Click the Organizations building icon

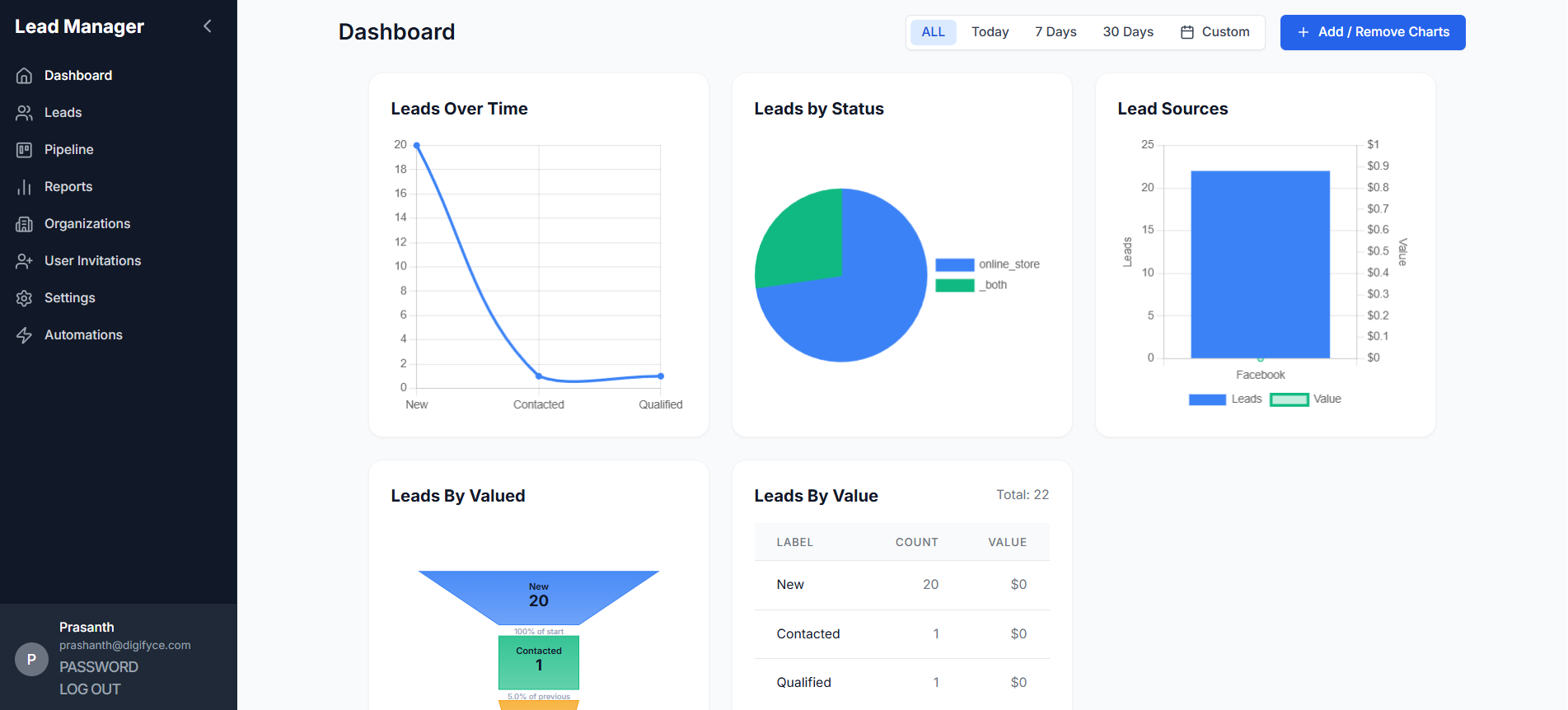point(25,224)
